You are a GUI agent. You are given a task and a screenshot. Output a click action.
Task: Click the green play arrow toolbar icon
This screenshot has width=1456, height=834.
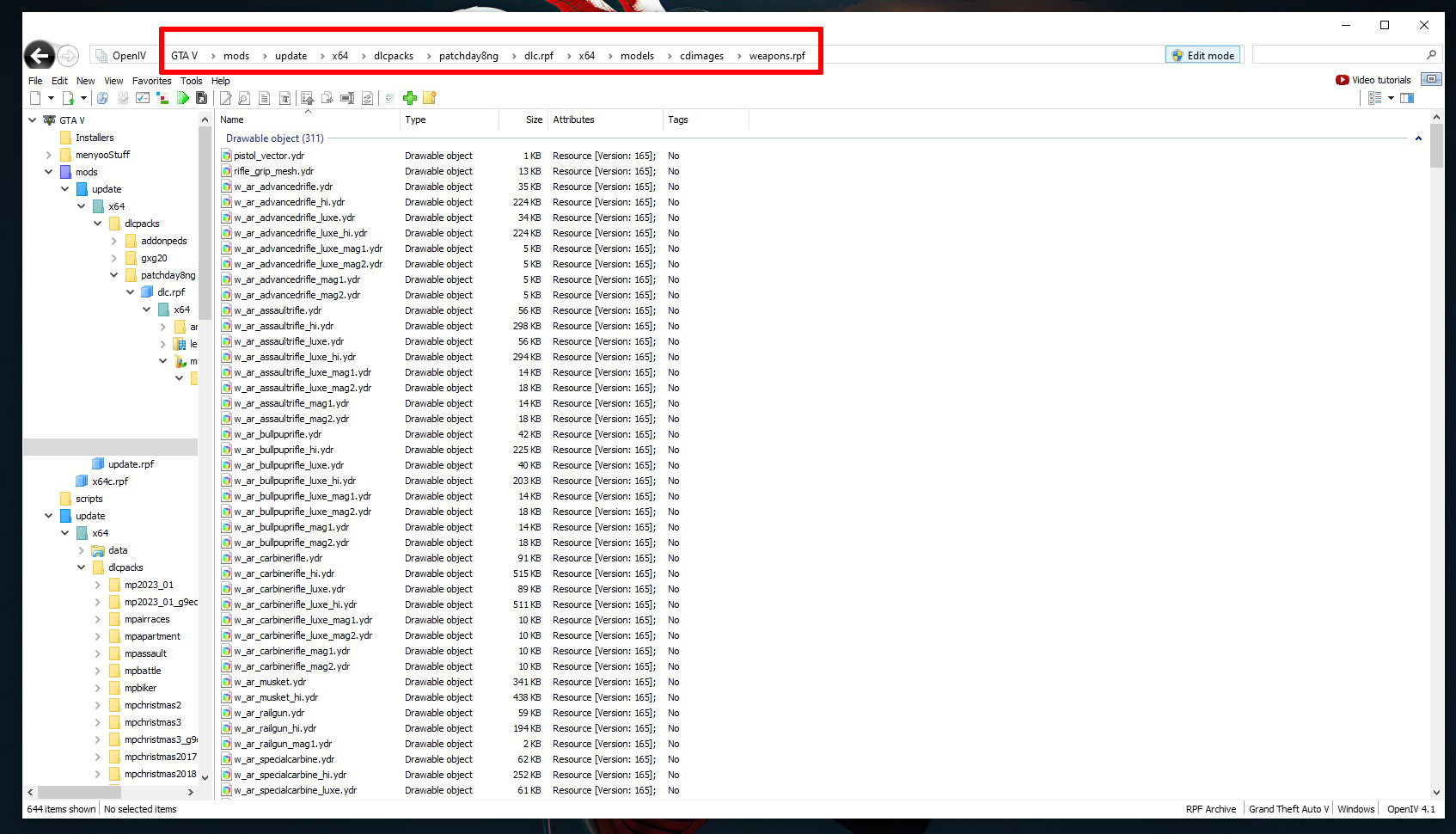(x=183, y=98)
